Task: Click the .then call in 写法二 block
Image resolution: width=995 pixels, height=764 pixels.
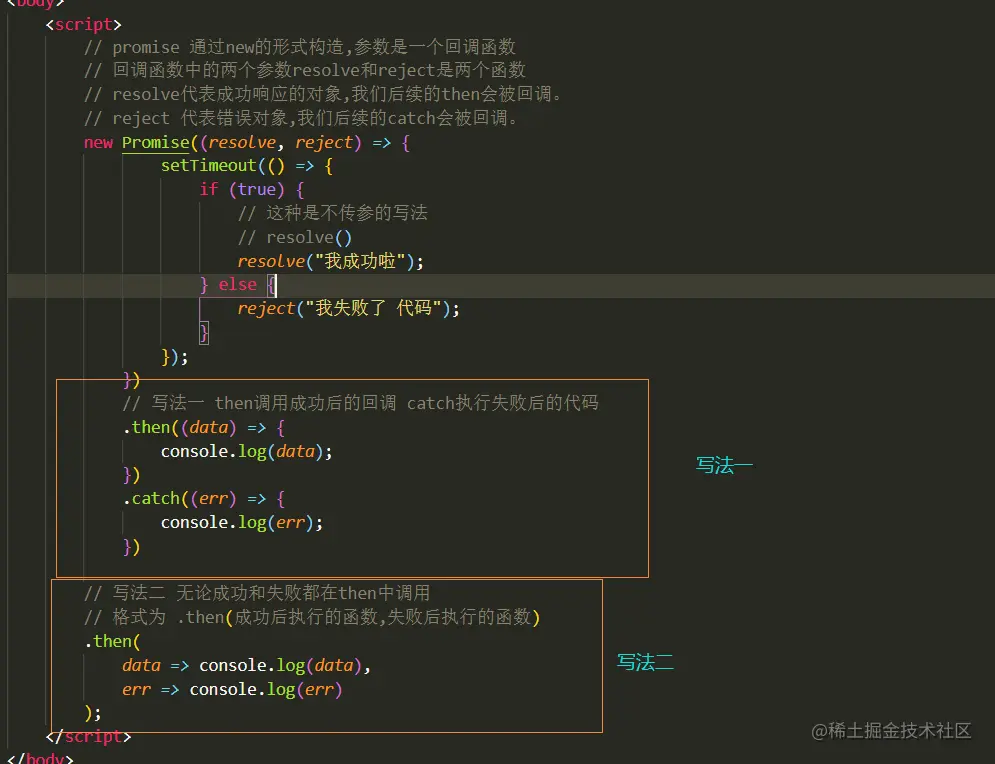Action: click(110, 641)
